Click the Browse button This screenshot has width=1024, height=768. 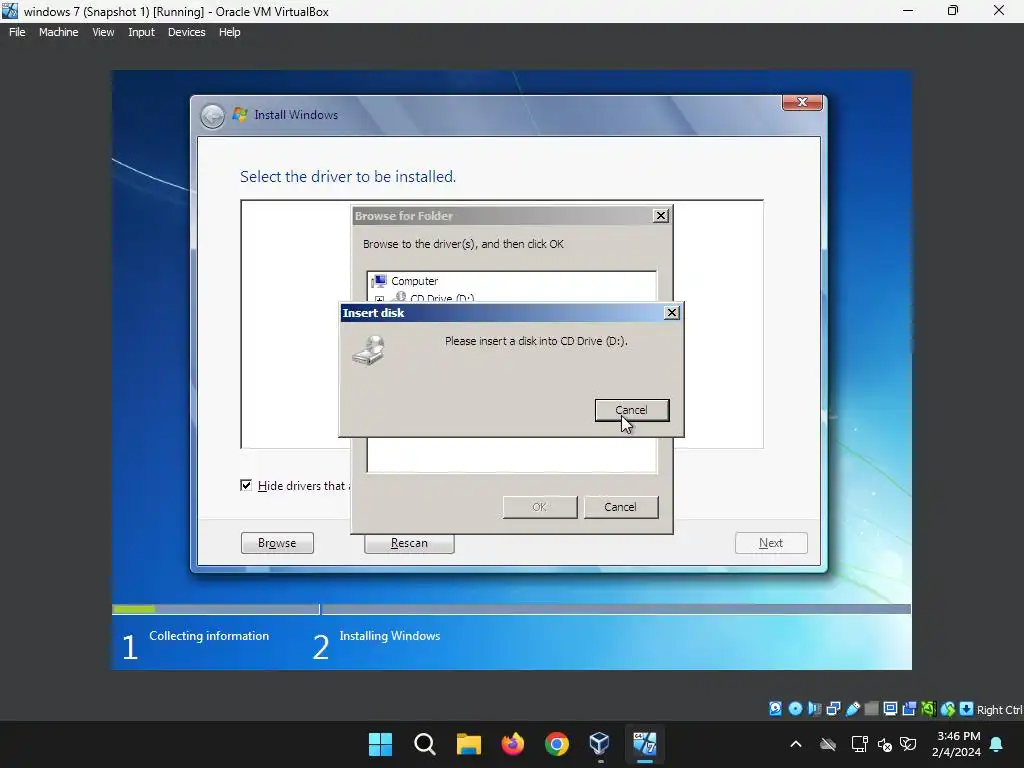[x=277, y=543]
